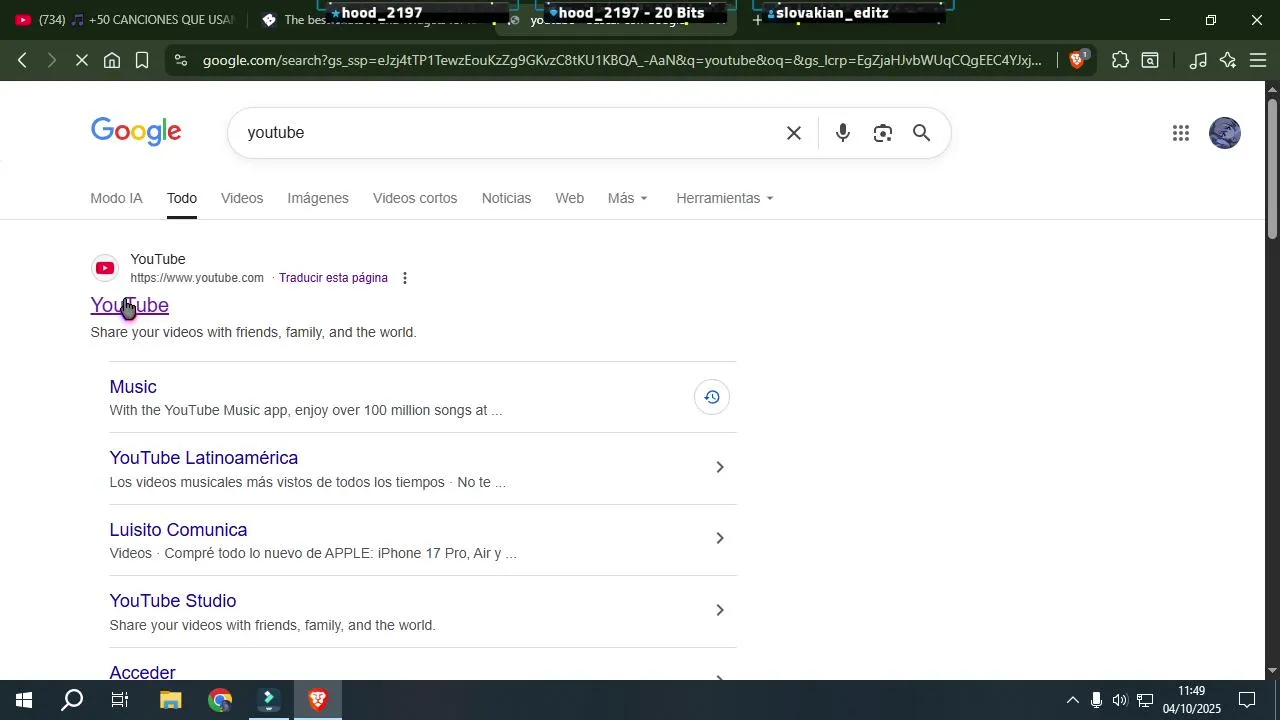Click the YouTube favicon in first result
The width and height of the screenshot is (1280, 720).
pyautogui.click(x=105, y=268)
